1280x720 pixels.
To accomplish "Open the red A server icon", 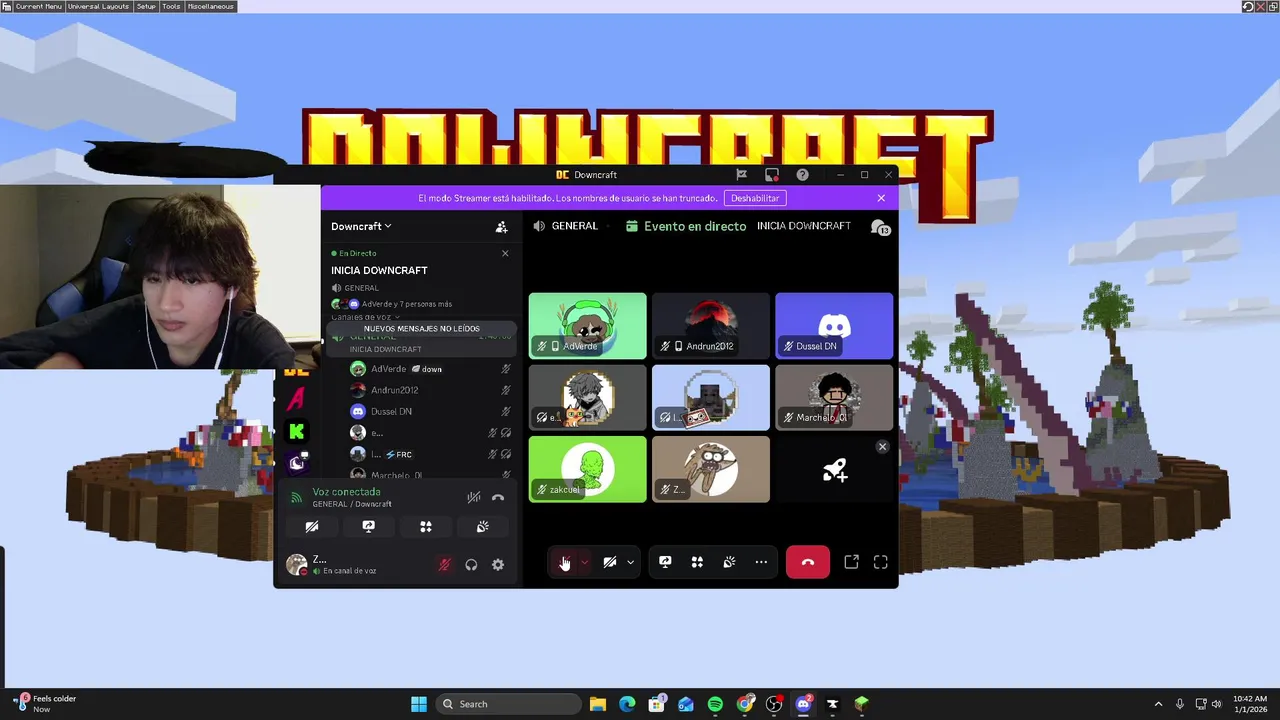I will click(x=297, y=399).
